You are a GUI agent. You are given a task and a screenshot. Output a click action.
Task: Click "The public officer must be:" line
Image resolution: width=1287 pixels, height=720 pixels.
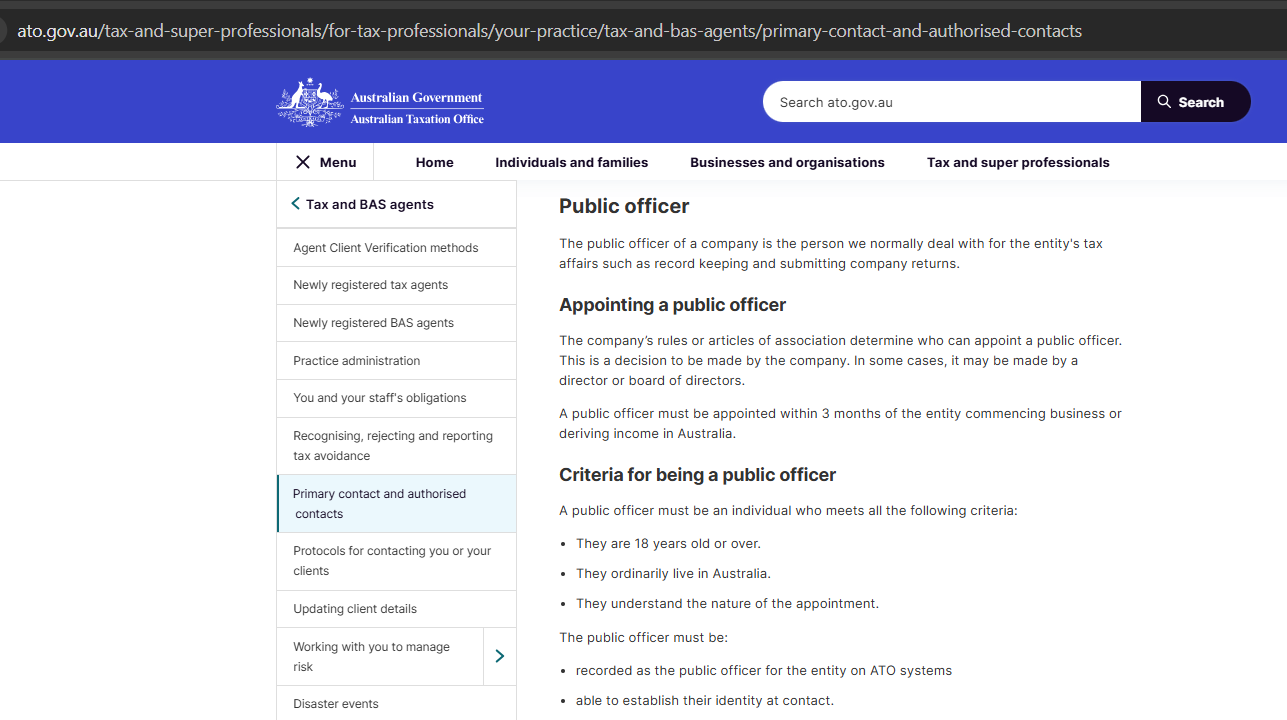pyautogui.click(x=643, y=637)
